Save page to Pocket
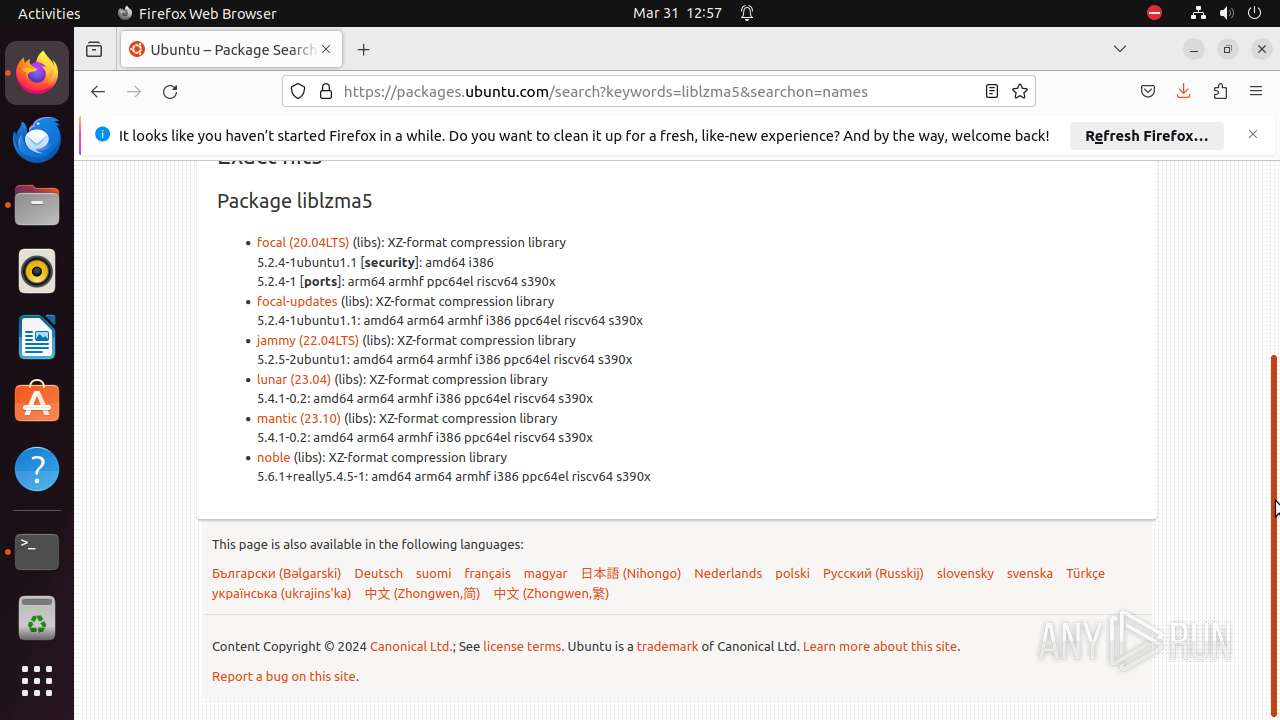Screen dimensions: 1280x720 (x=1148, y=91)
